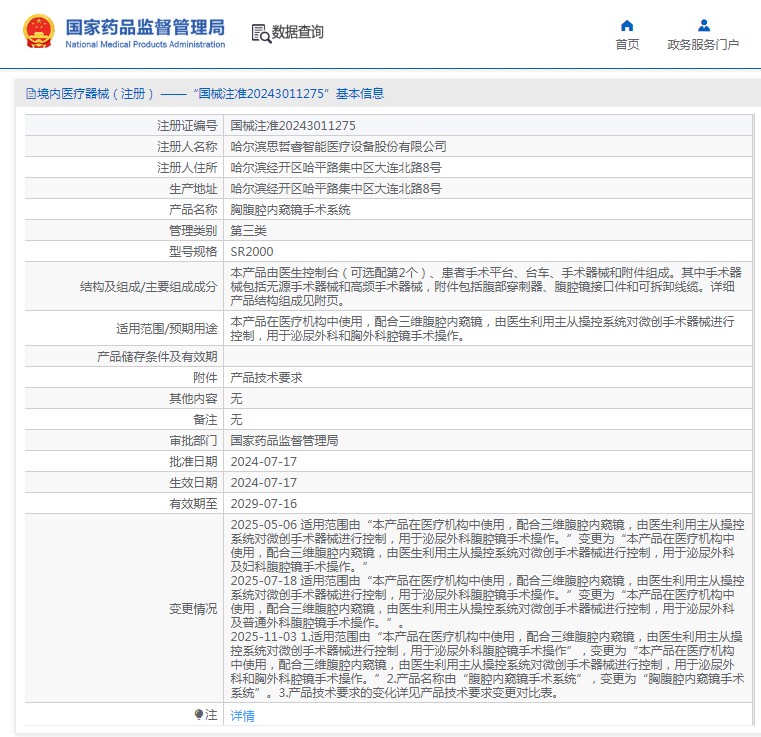Click the 适用范围 value ending 胸外科腔镜手术操作

tap(482, 328)
